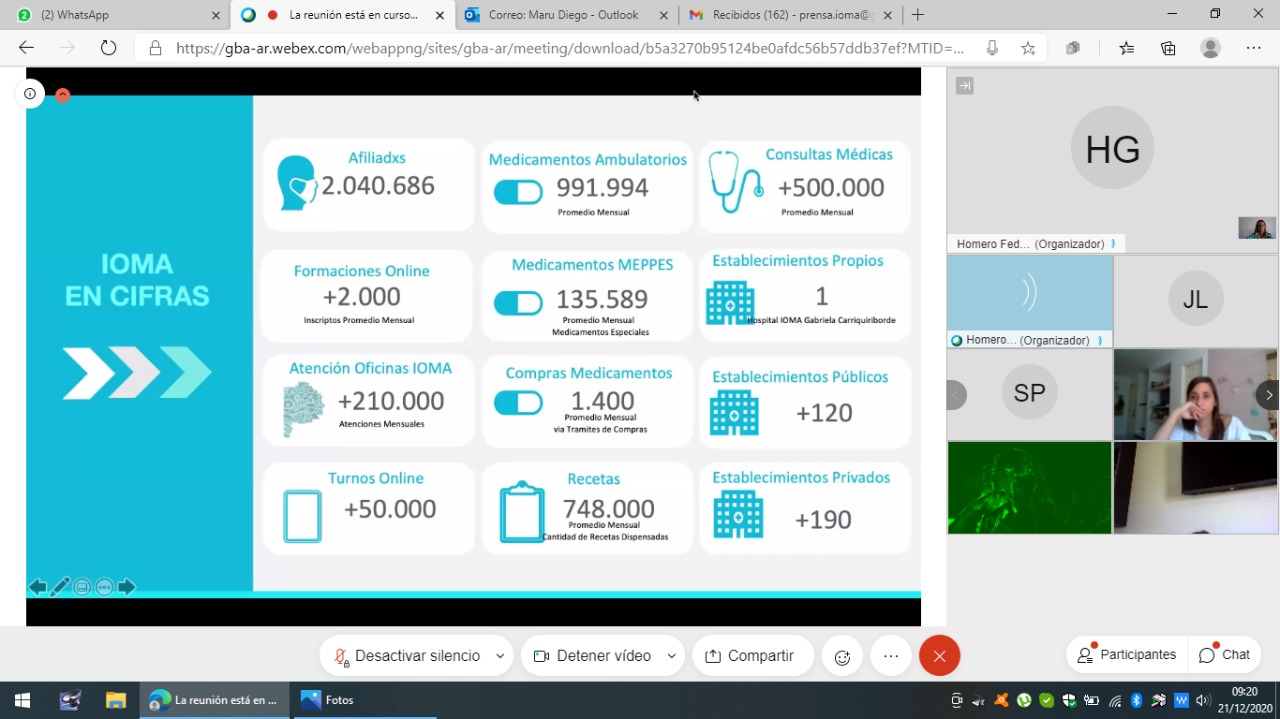This screenshot has width=1280, height=719.
Task: Expand audio options arrow next to Desactivar silencio
Action: 500,656
